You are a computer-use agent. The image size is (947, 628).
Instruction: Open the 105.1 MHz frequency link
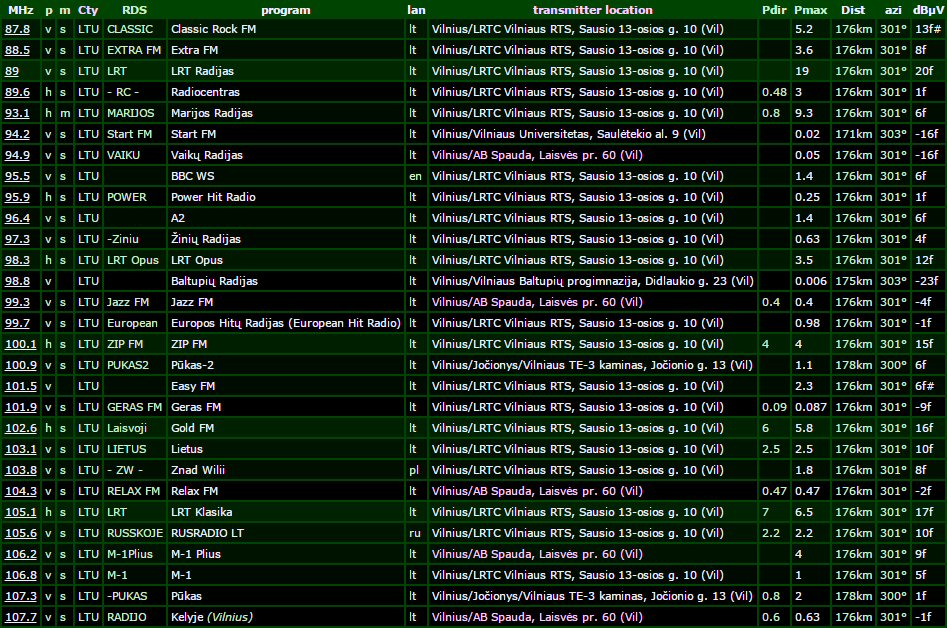point(21,512)
